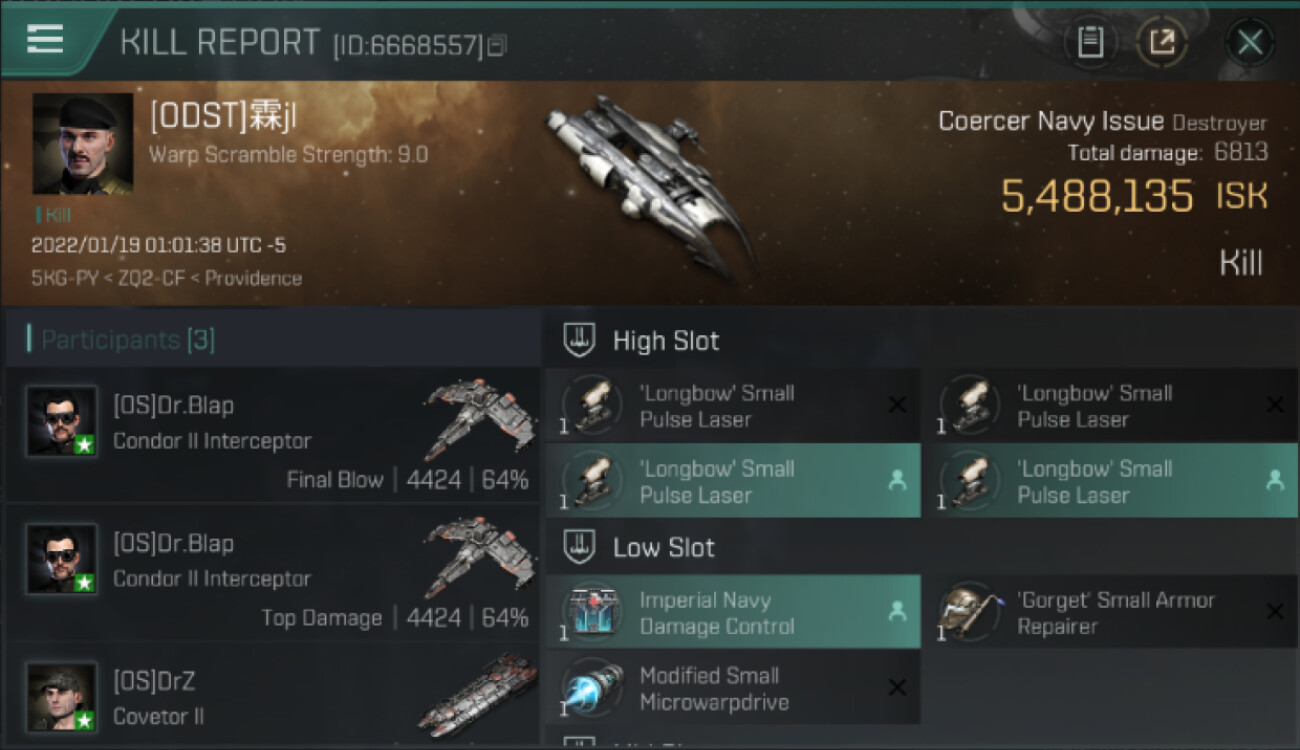Open Final Blow Dr.Blap participant entry

coord(273,435)
